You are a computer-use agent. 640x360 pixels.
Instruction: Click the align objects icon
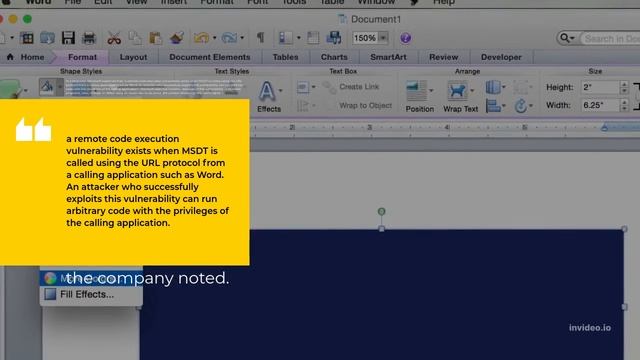point(493,106)
